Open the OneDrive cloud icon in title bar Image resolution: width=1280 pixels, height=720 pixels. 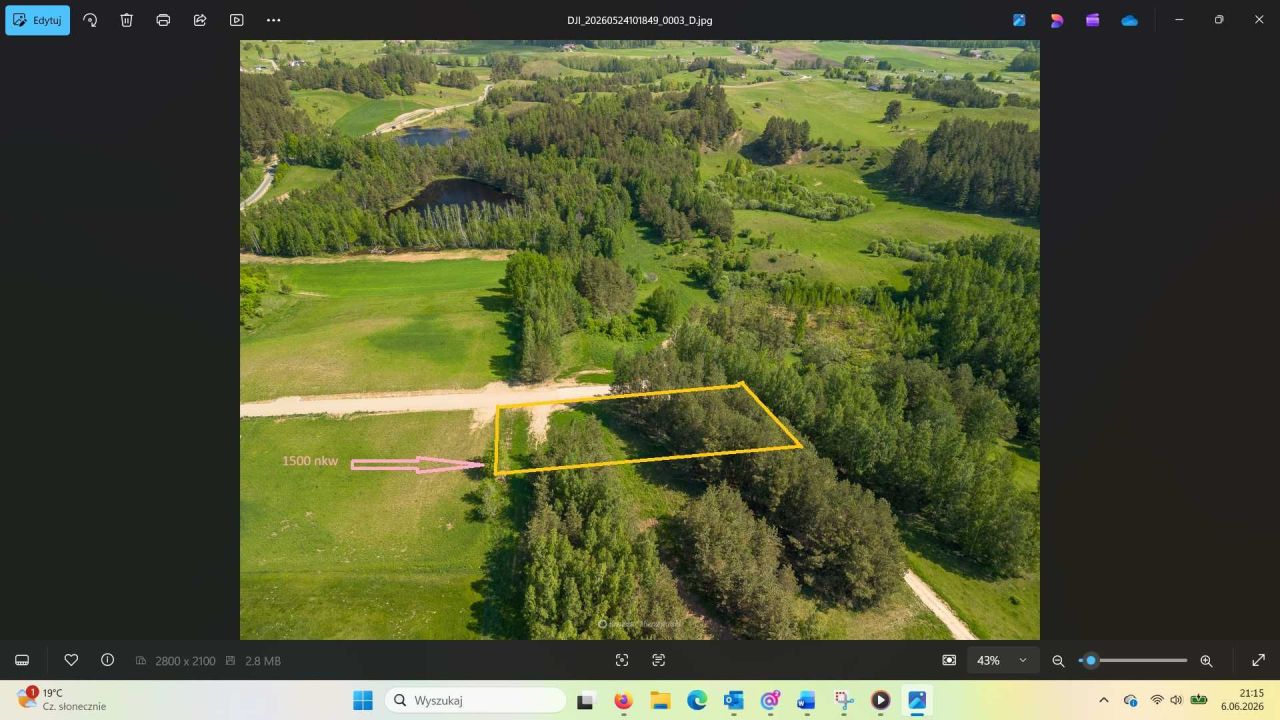pyautogui.click(x=1130, y=20)
